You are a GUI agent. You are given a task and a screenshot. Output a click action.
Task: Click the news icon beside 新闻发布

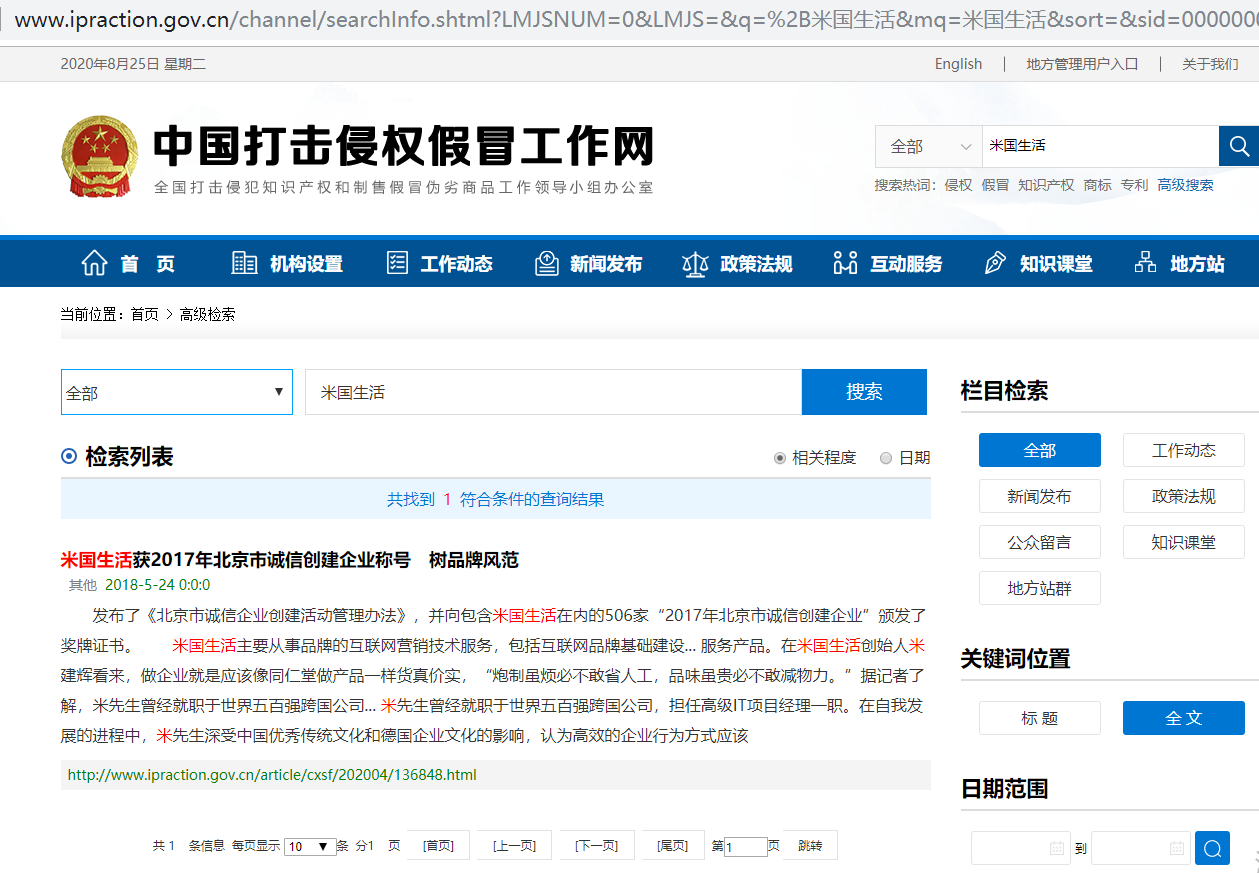[x=547, y=263]
